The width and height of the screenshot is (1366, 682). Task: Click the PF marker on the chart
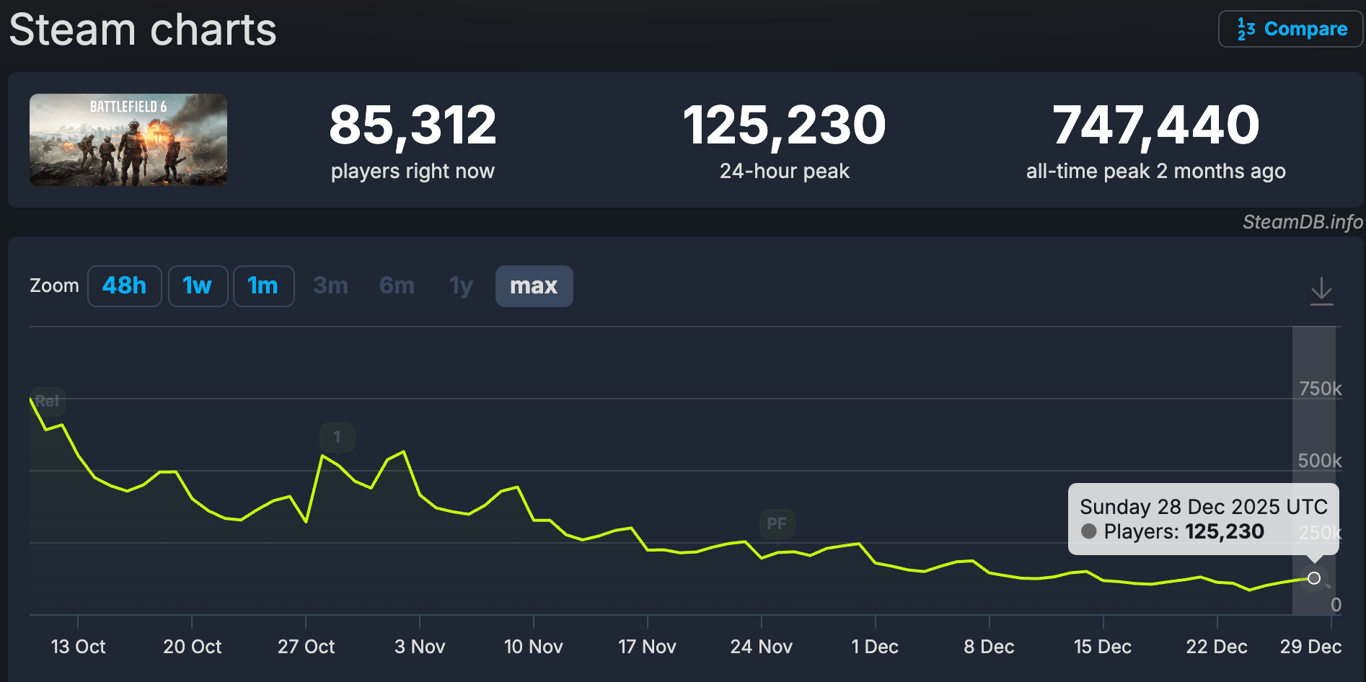pyautogui.click(x=776, y=523)
